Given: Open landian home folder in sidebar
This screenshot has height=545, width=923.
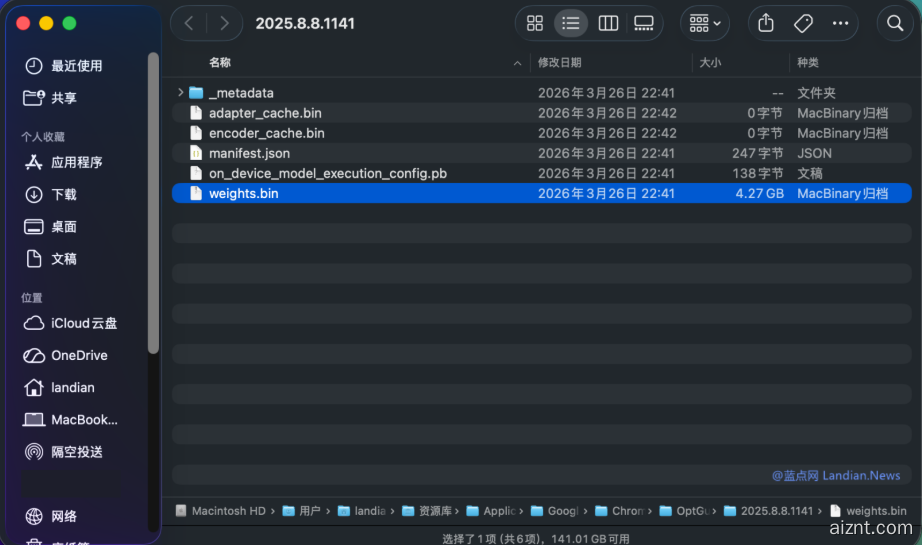Looking at the screenshot, I should tap(59, 387).
